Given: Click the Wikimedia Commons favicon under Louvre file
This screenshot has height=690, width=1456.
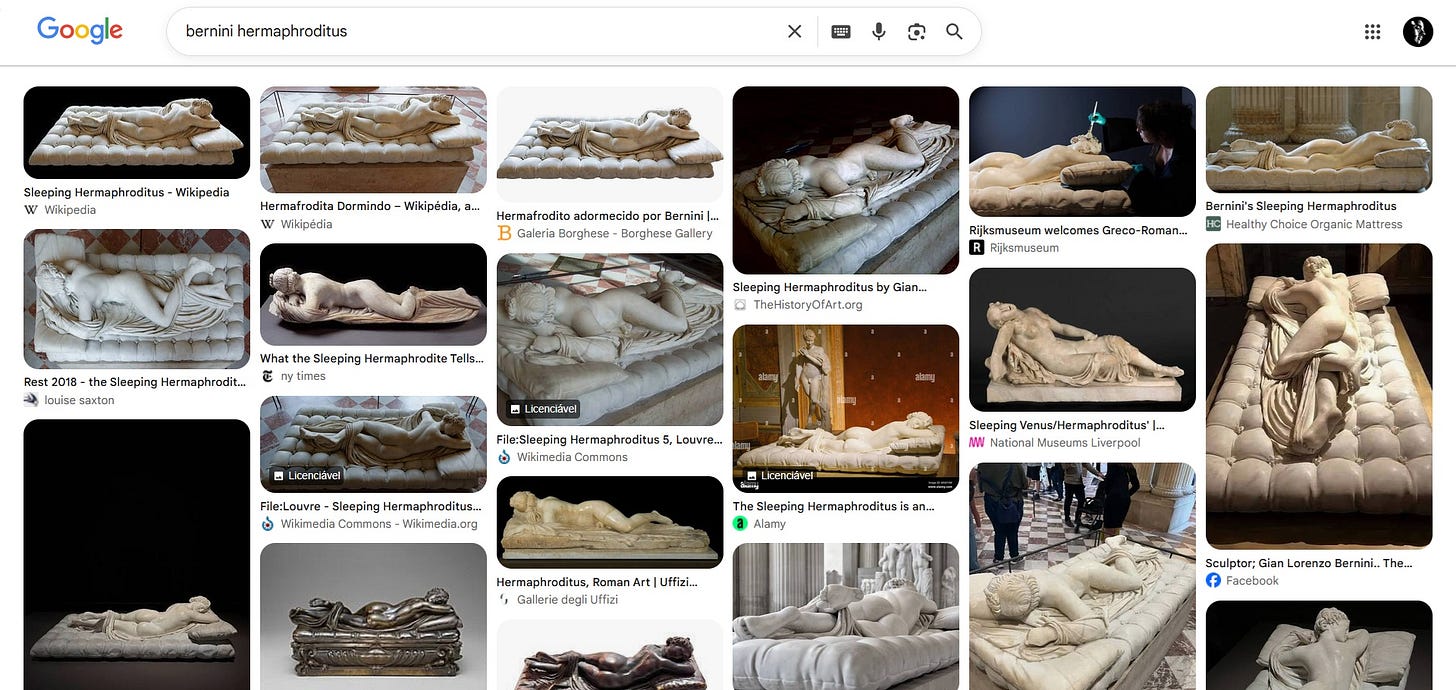Looking at the screenshot, I should click(x=267, y=524).
